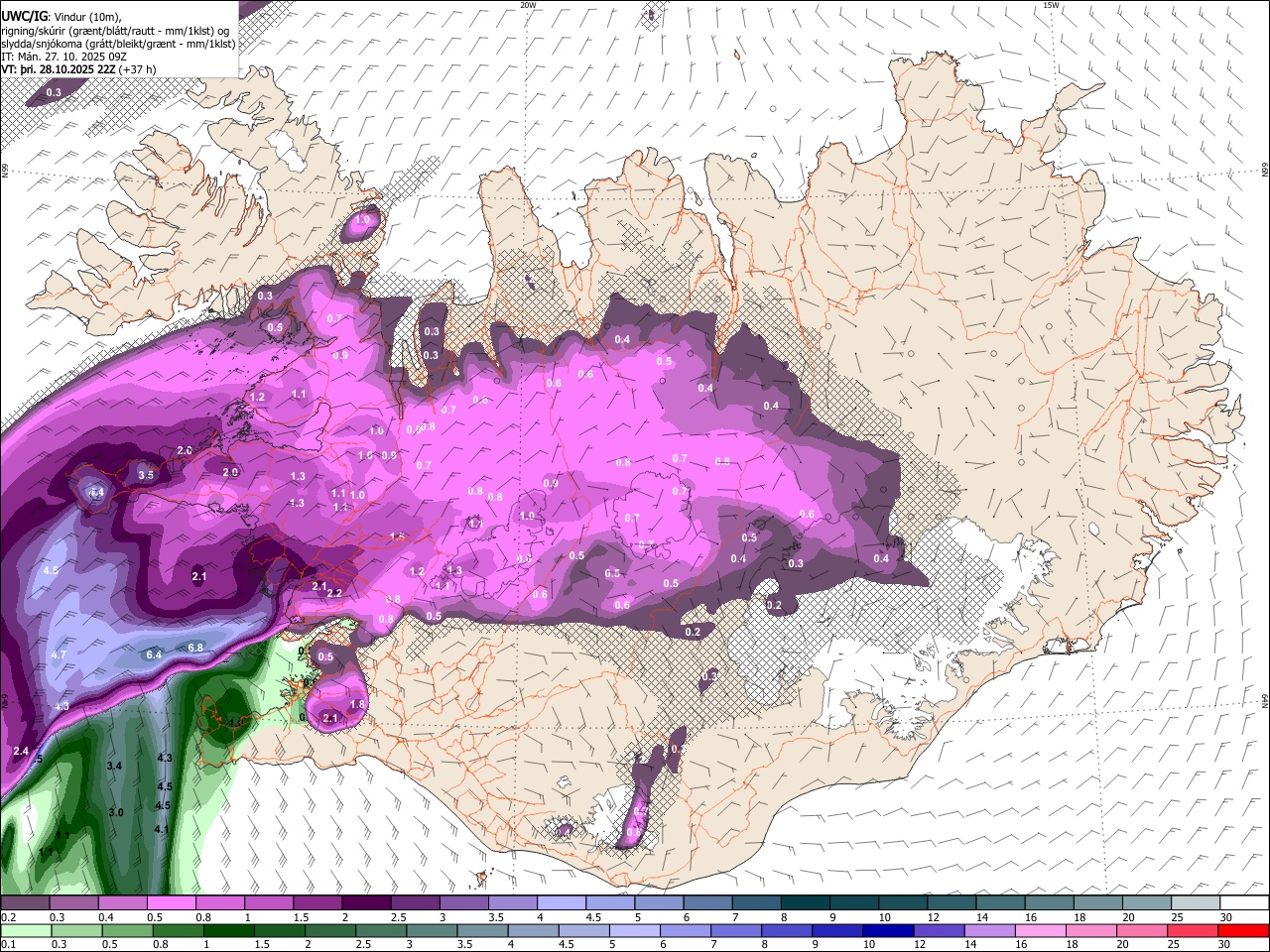Click the 4.4 value on the peninsula tip
Viewport: 1270px width, 952px height.
[96, 492]
